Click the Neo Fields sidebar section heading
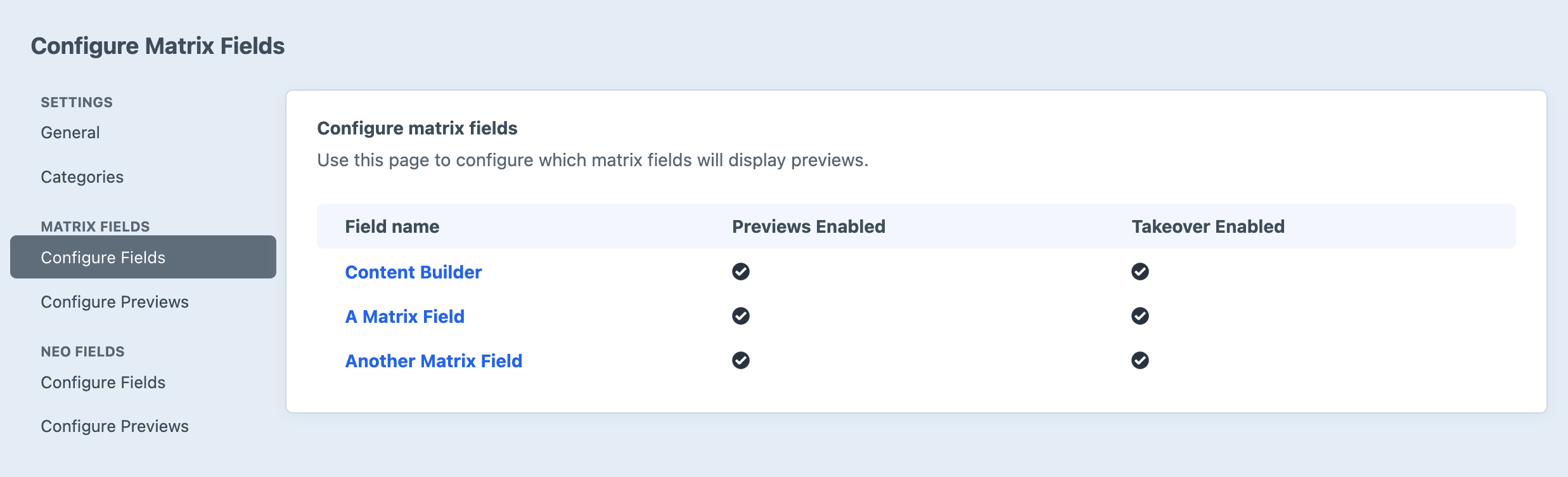 point(82,351)
